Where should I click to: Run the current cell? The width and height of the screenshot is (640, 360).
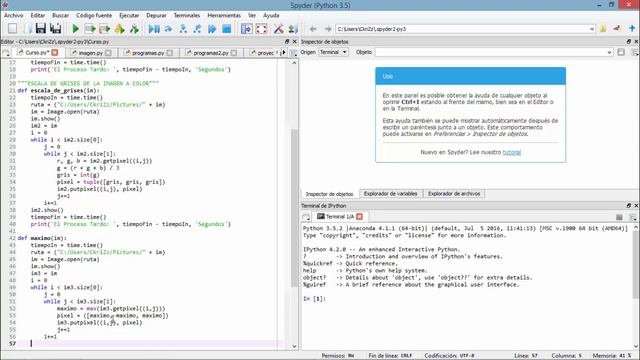tap(90, 29)
